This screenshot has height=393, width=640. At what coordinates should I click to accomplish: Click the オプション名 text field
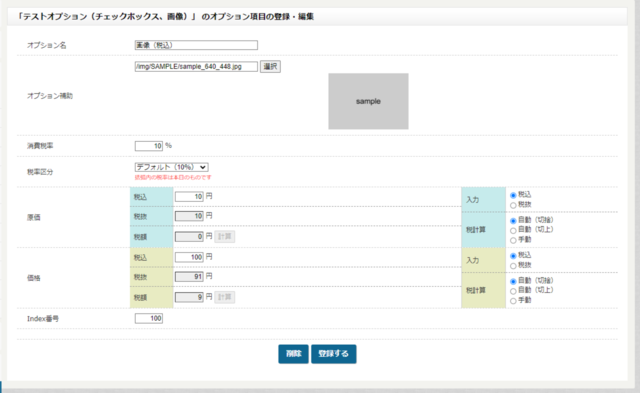coord(196,45)
